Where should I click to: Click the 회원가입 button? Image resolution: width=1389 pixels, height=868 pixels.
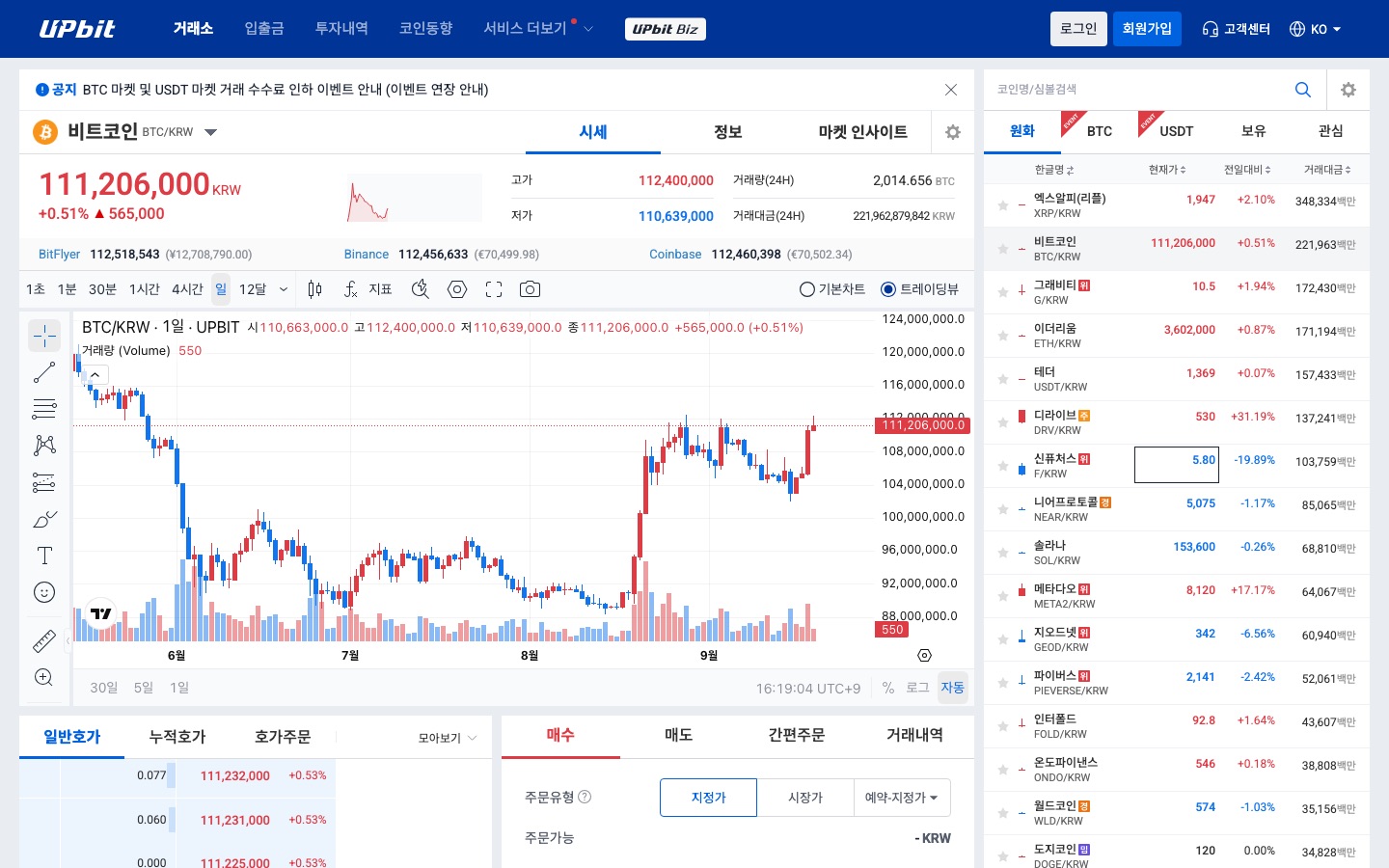tap(1147, 29)
